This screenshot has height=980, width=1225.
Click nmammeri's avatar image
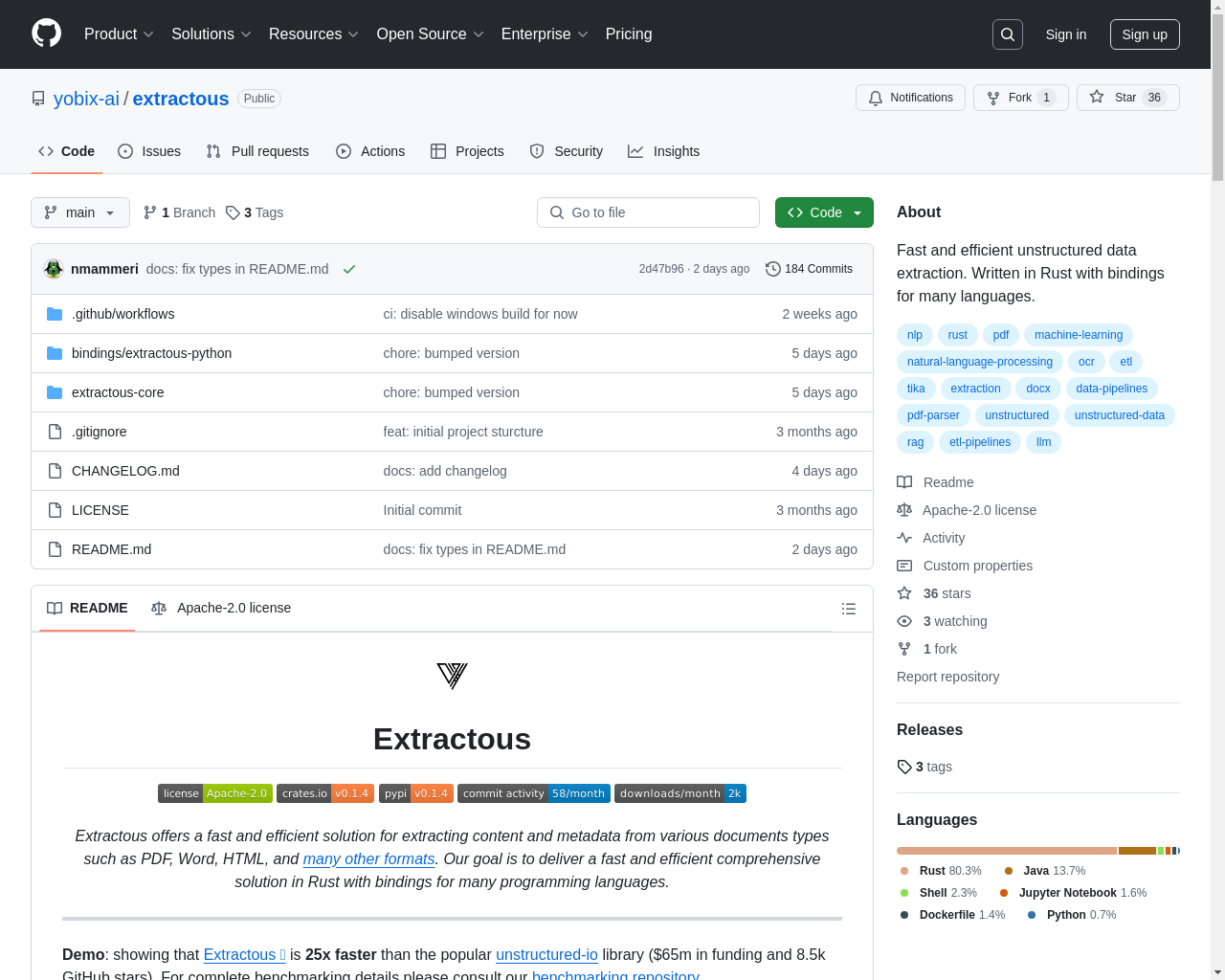(54, 269)
